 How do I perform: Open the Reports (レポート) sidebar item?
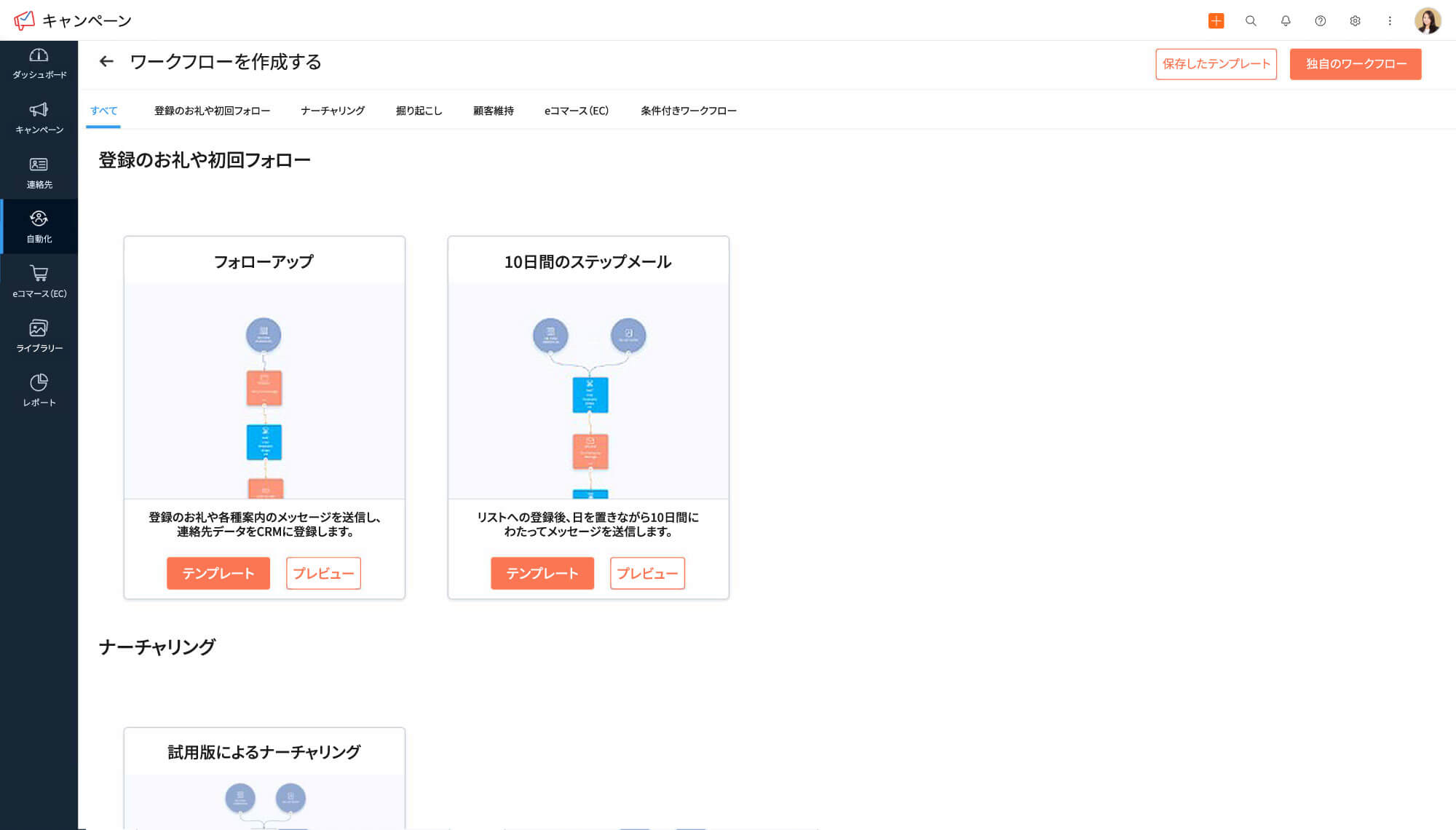[39, 391]
